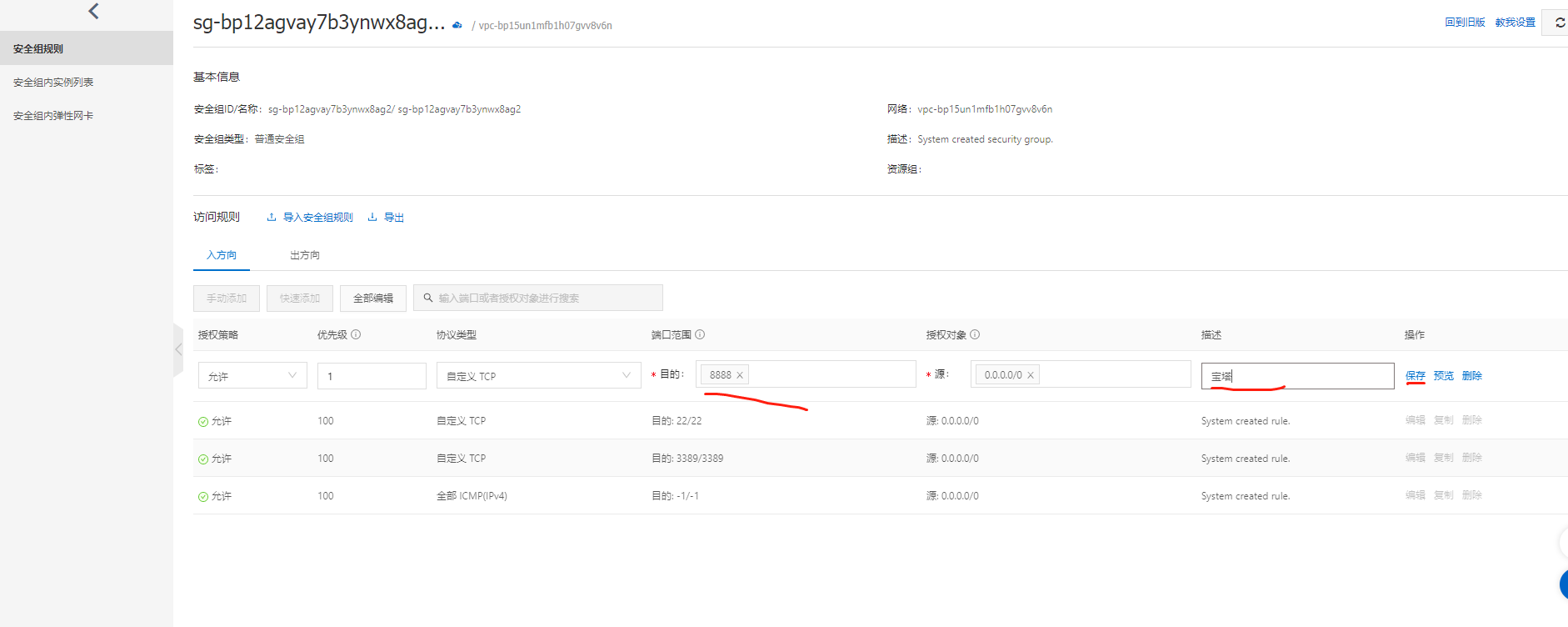Click the 授权策略 column header
This screenshot has width=1568, height=627.
(x=218, y=334)
